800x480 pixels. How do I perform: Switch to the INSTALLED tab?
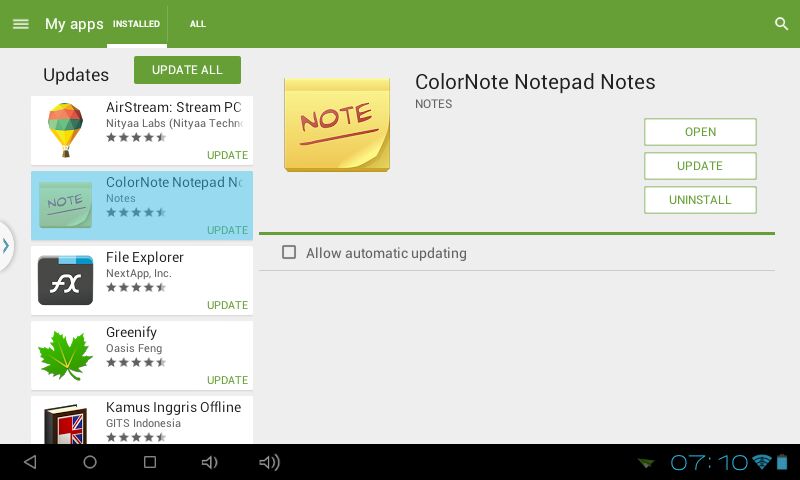click(136, 23)
